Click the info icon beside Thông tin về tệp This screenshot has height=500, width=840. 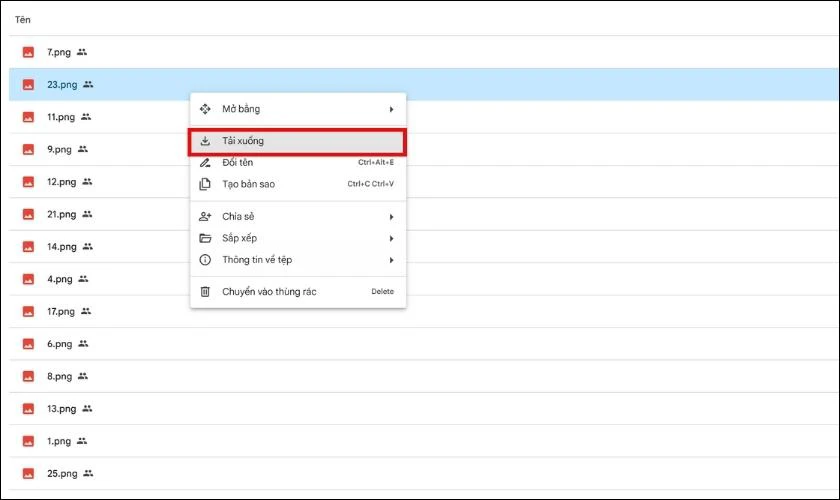click(205, 260)
